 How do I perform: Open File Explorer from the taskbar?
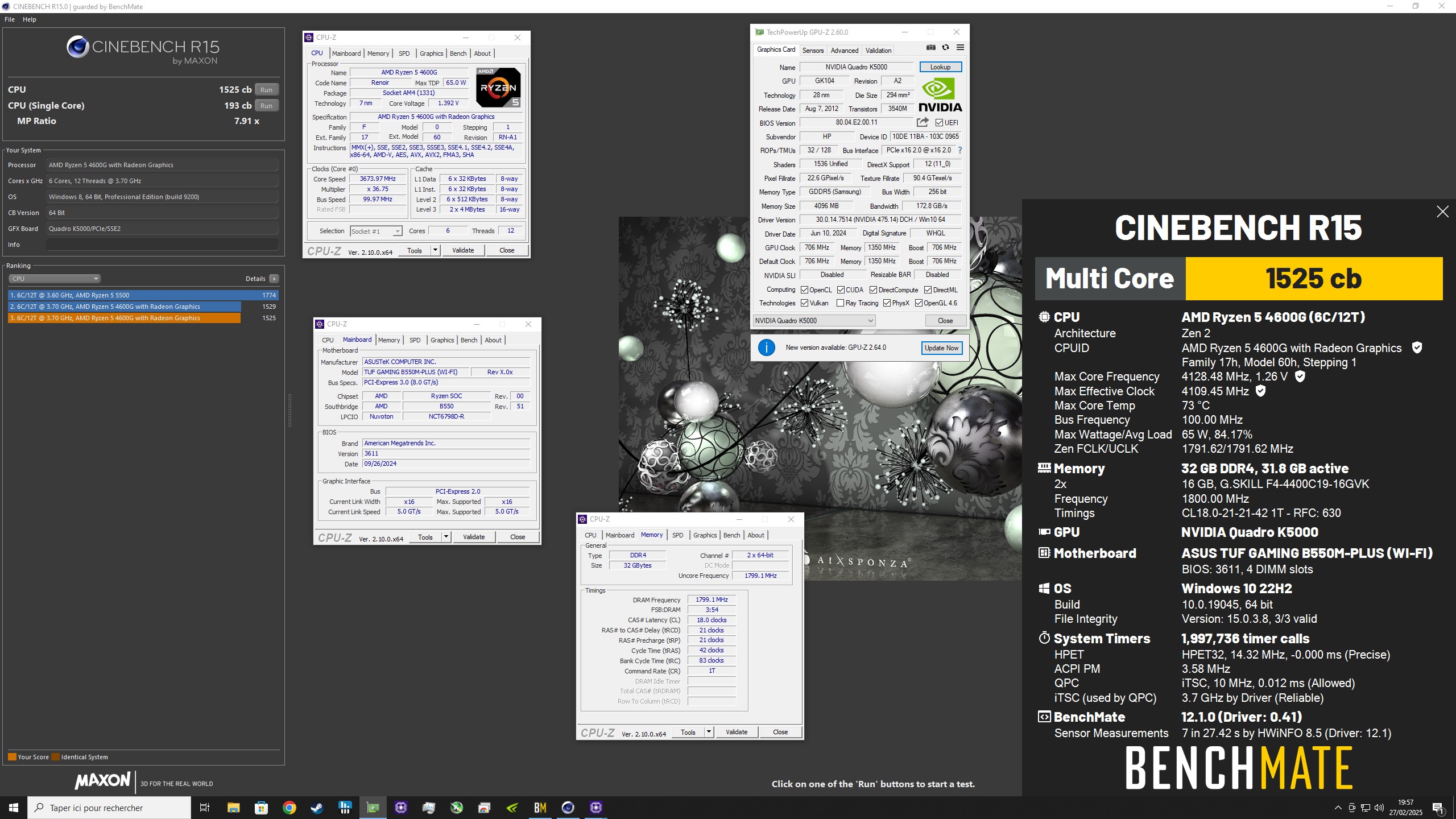[233, 808]
